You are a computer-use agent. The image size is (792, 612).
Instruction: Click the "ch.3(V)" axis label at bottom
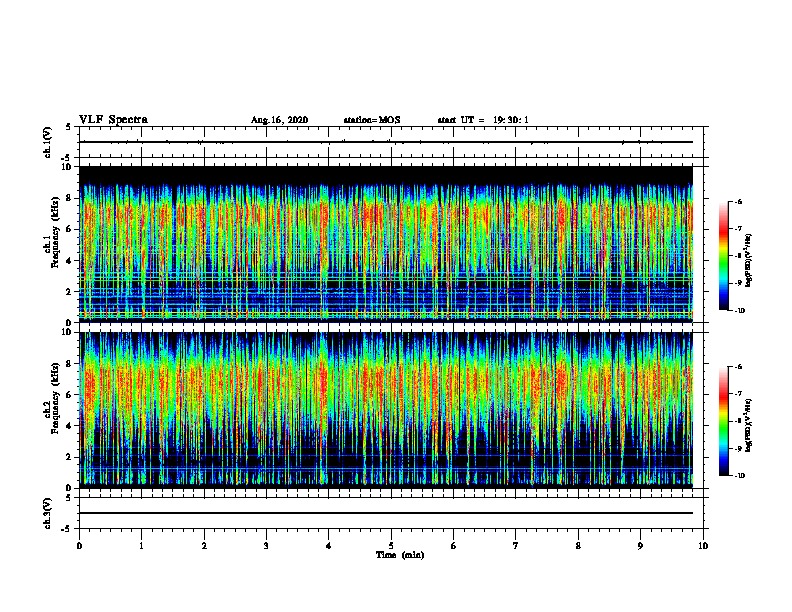coord(48,513)
